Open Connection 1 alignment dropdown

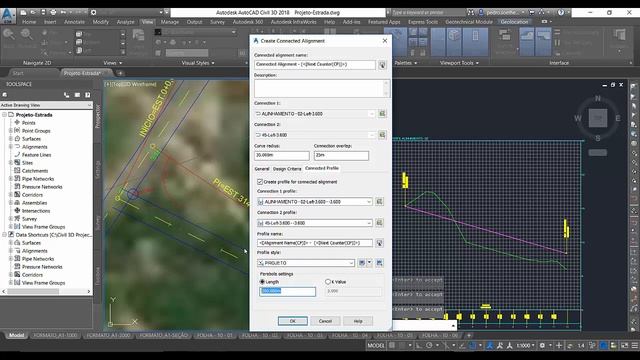pos(371,114)
